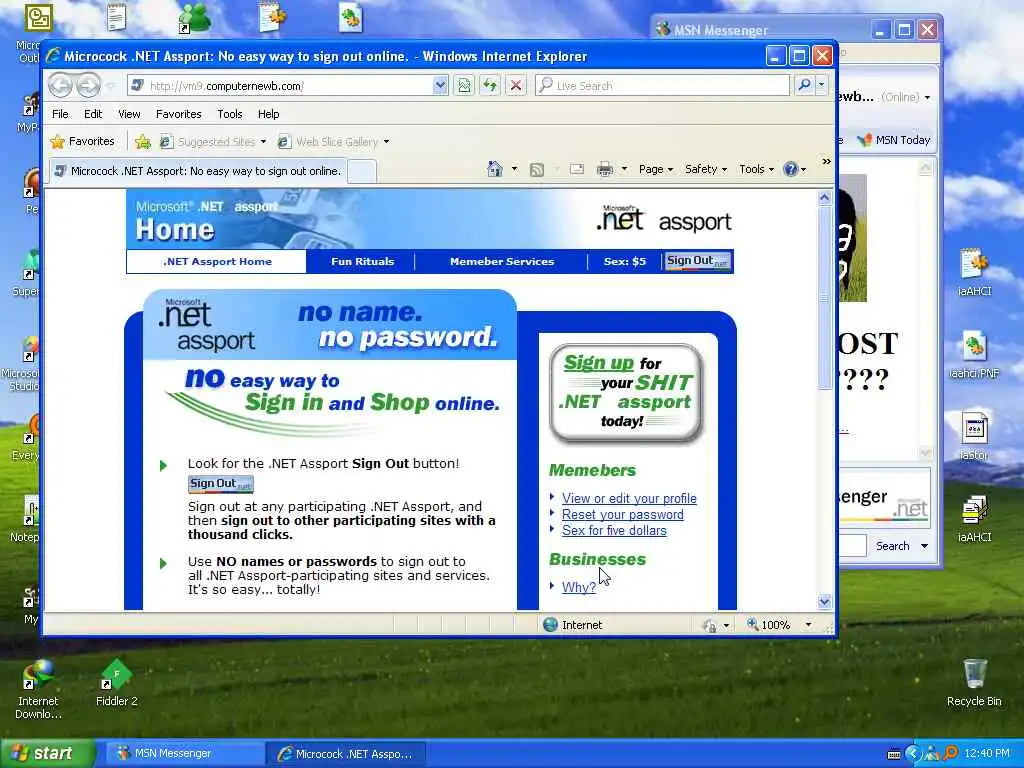
Task: Click the Sign up for your .NET assport button
Action: (626, 392)
